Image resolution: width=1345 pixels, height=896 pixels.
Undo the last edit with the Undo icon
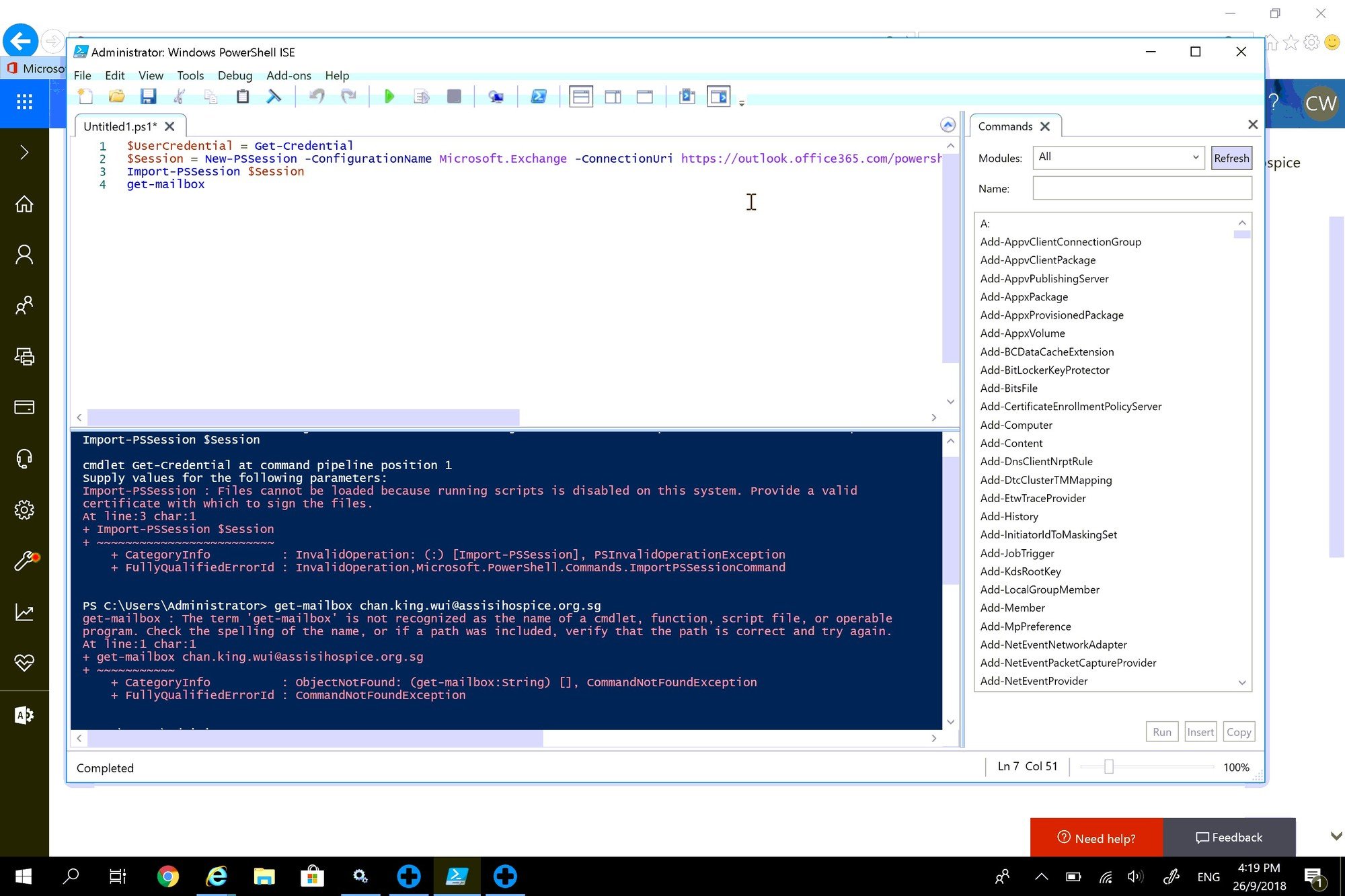316,96
